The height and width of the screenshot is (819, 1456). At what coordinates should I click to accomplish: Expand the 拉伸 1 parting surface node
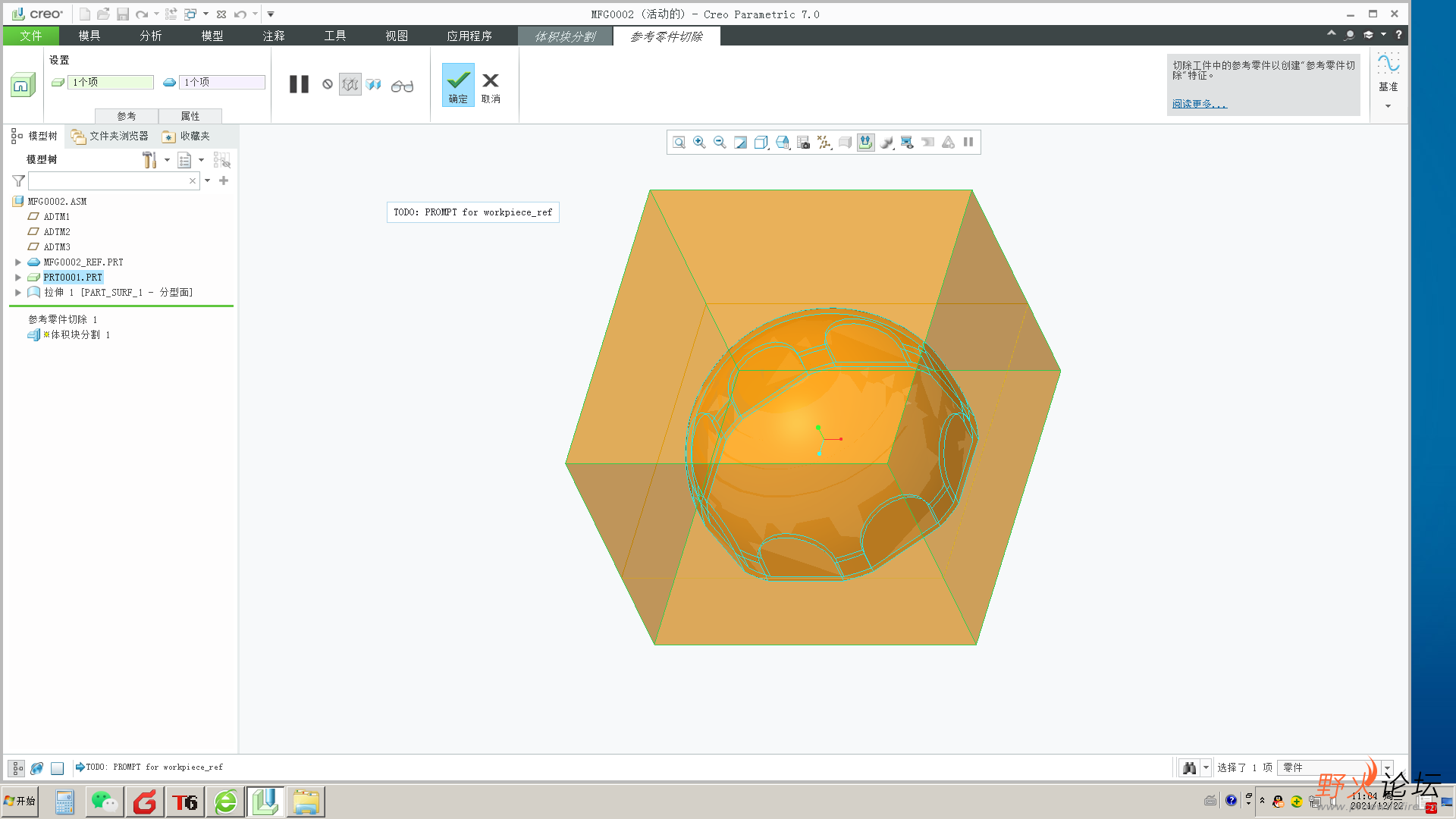click(18, 293)
